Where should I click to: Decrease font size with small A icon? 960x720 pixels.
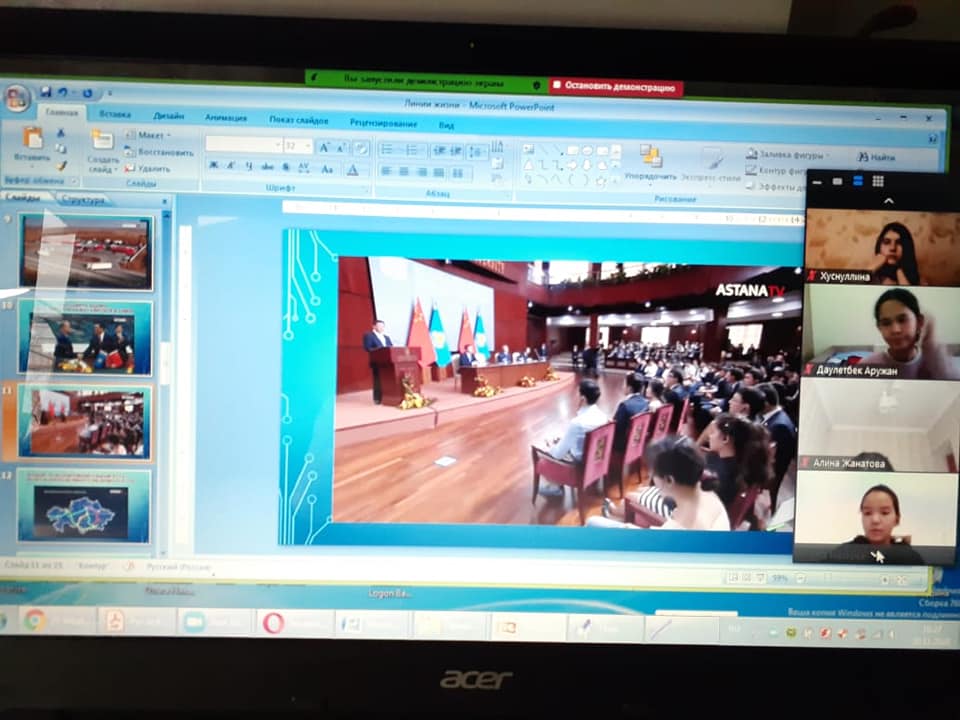pyautogui.click(x=342, y=148)
